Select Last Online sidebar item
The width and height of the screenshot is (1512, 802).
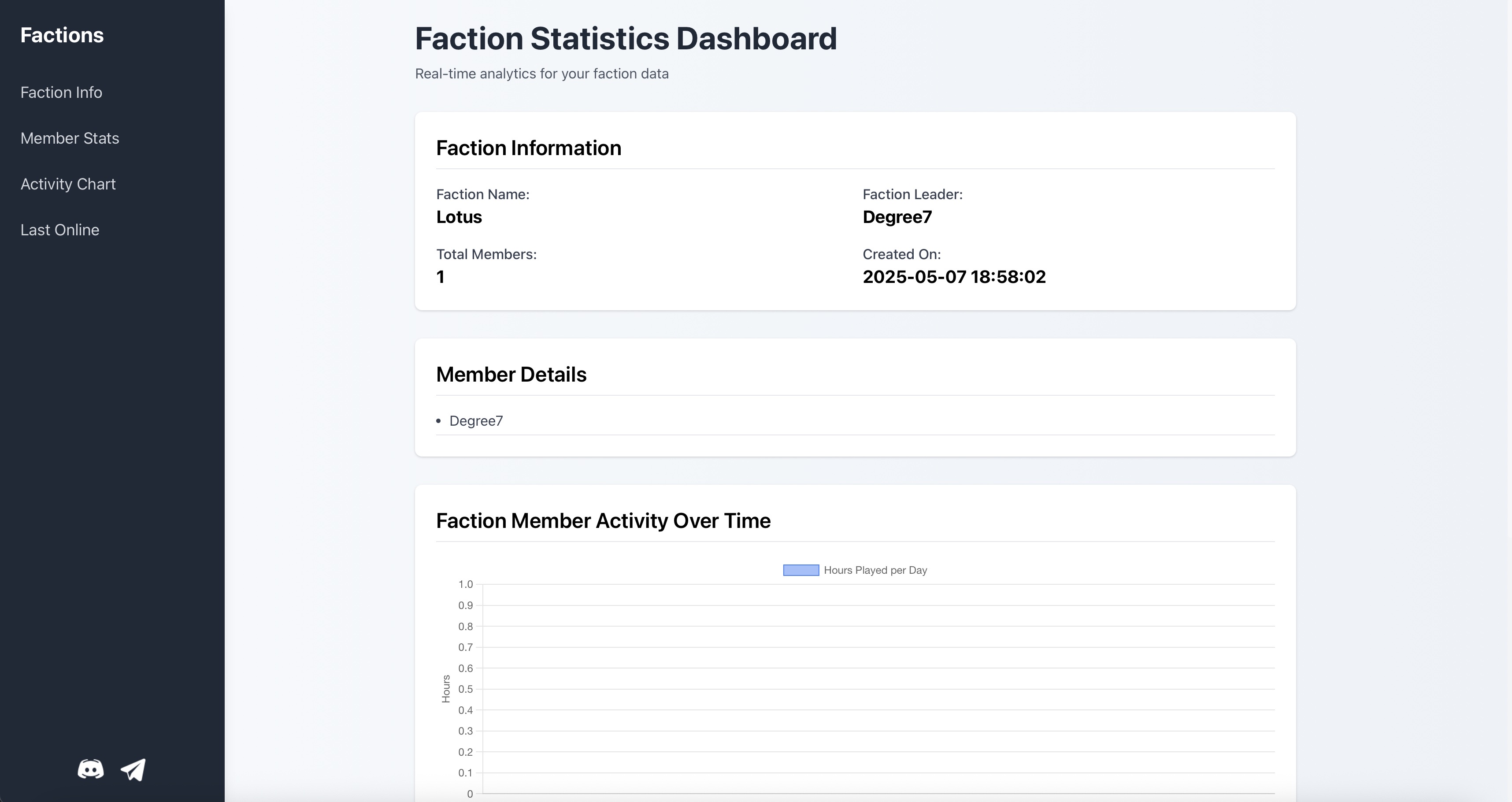tap(59, 230)
